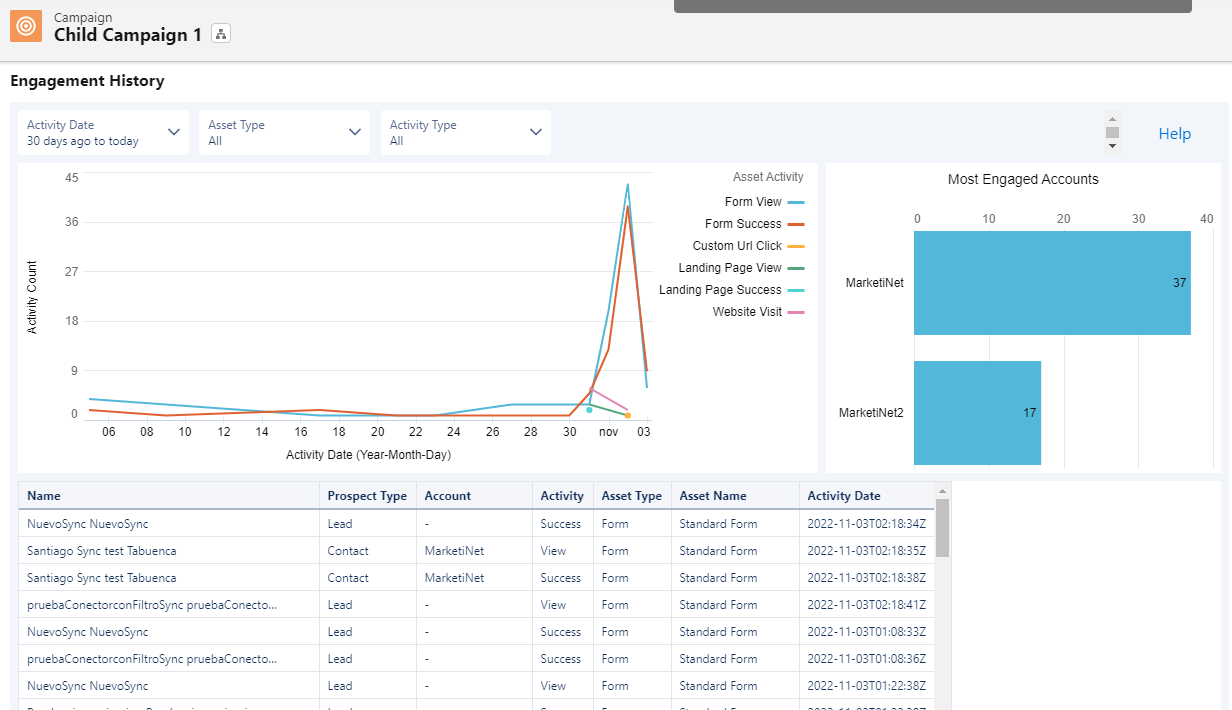Open NuevoSync NuevoSync row dated 01:22:38Z
The height and width of the screenshot is (710, 1232).
pos(476,686)
